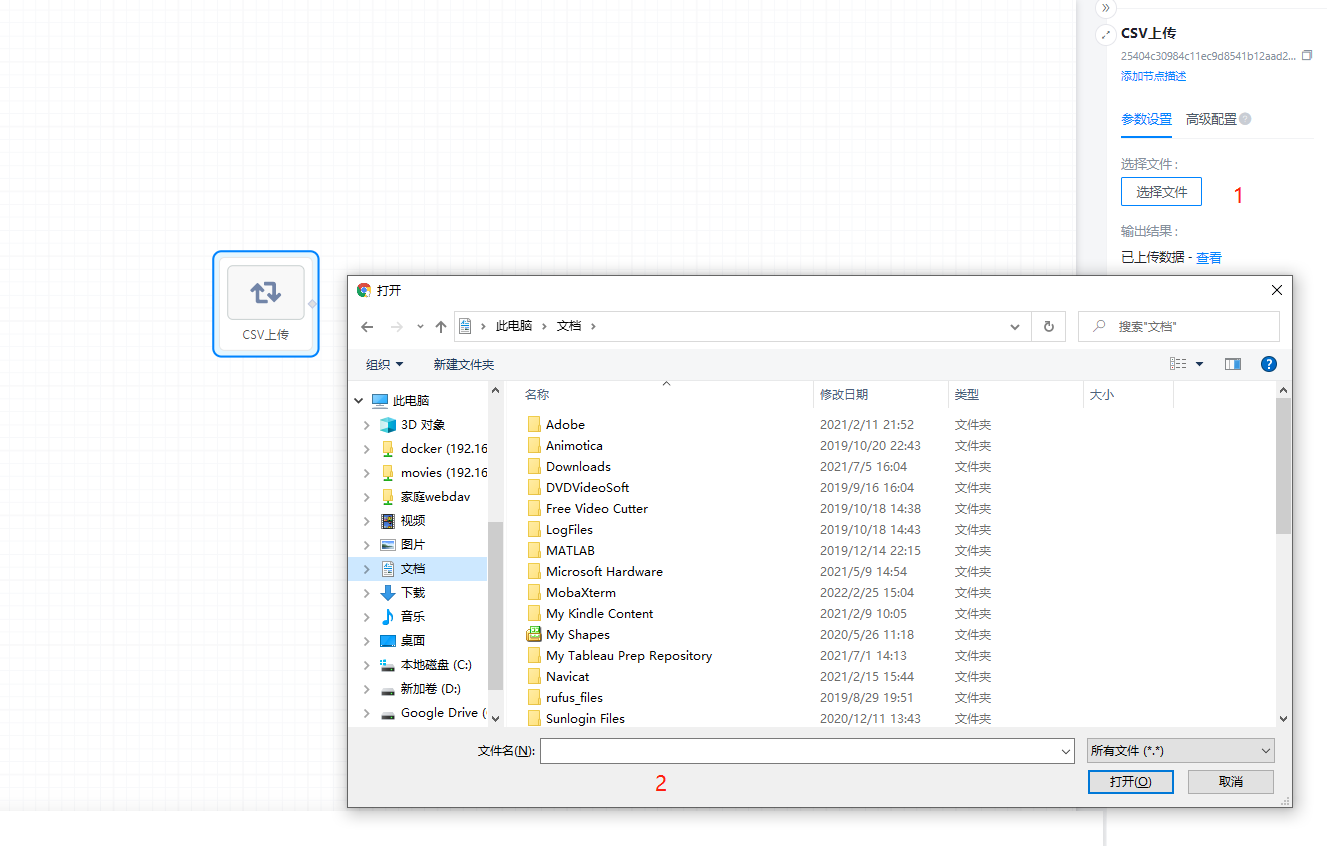Switch to the 高级配置 tab
The height and width of the screenshot is (846, 1327).
[x=1211, y=119]
